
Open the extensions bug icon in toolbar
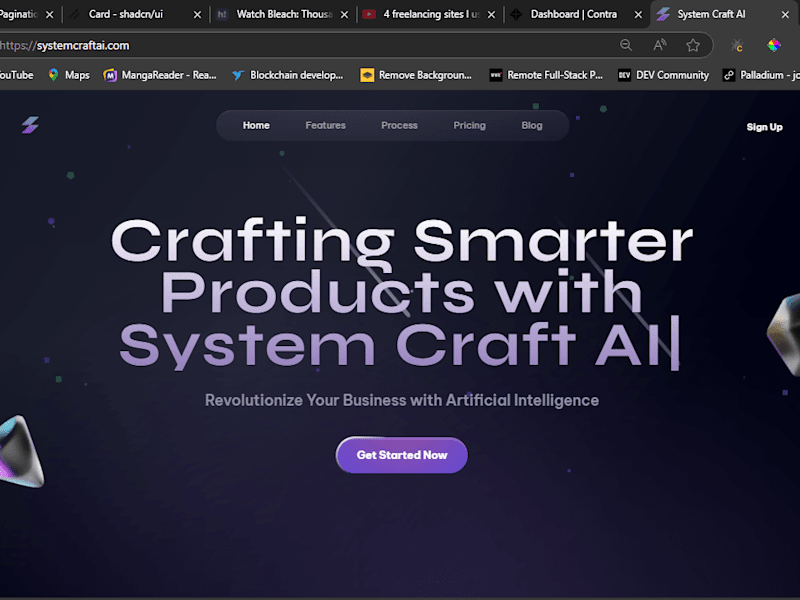click(737, 45)
